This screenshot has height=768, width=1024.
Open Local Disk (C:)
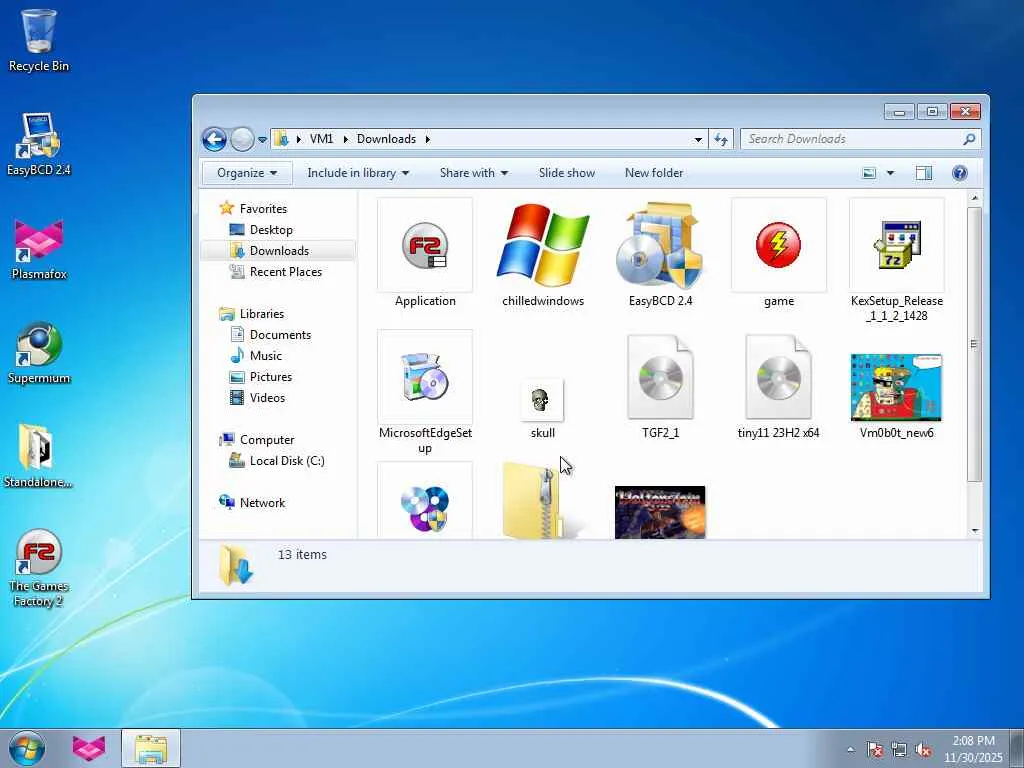286,460
